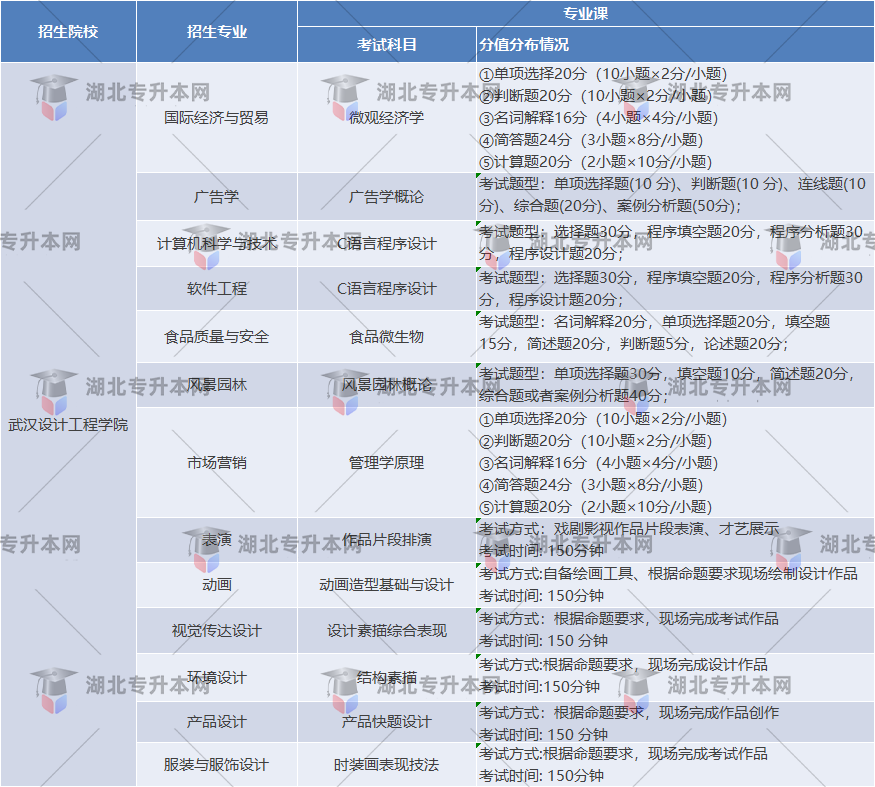Click the 食品微生物 subject cell

click(x=387, y=337)
